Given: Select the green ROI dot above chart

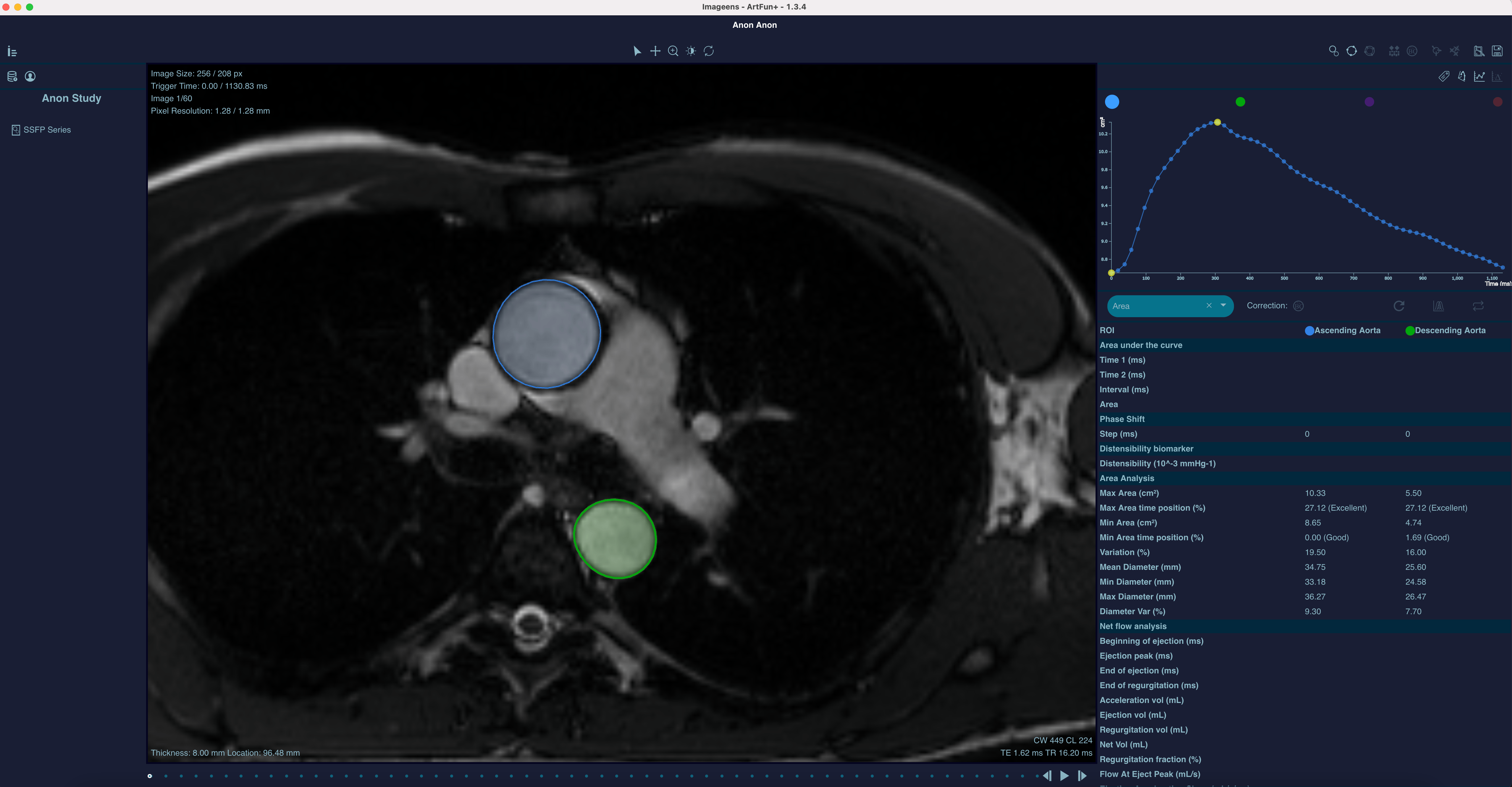Looking at the screenshot, I should [x=1240, y=102].
